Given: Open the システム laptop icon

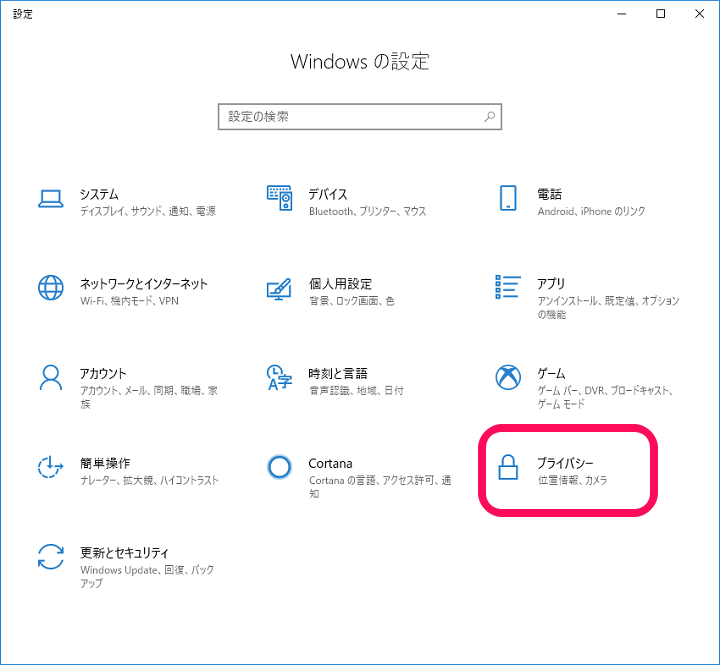Looking at the screenshot, I should point(51,198).
